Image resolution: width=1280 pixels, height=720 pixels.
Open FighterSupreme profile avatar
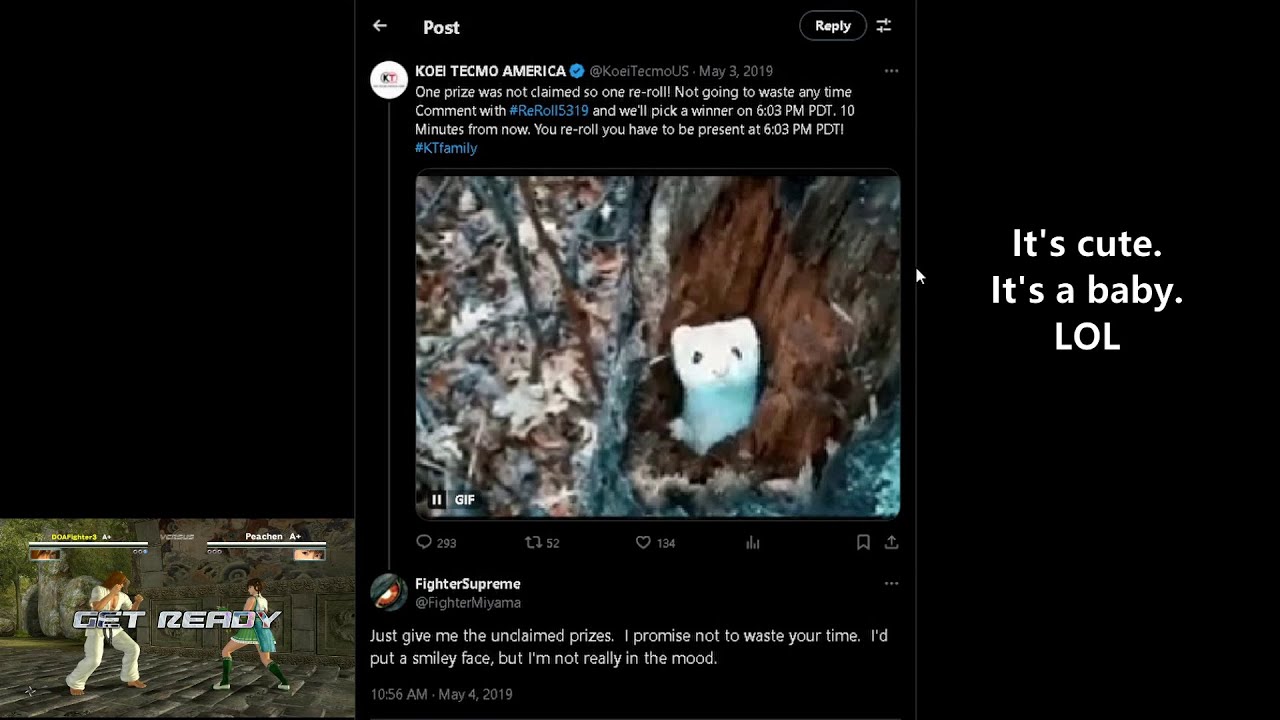(389, 592)
